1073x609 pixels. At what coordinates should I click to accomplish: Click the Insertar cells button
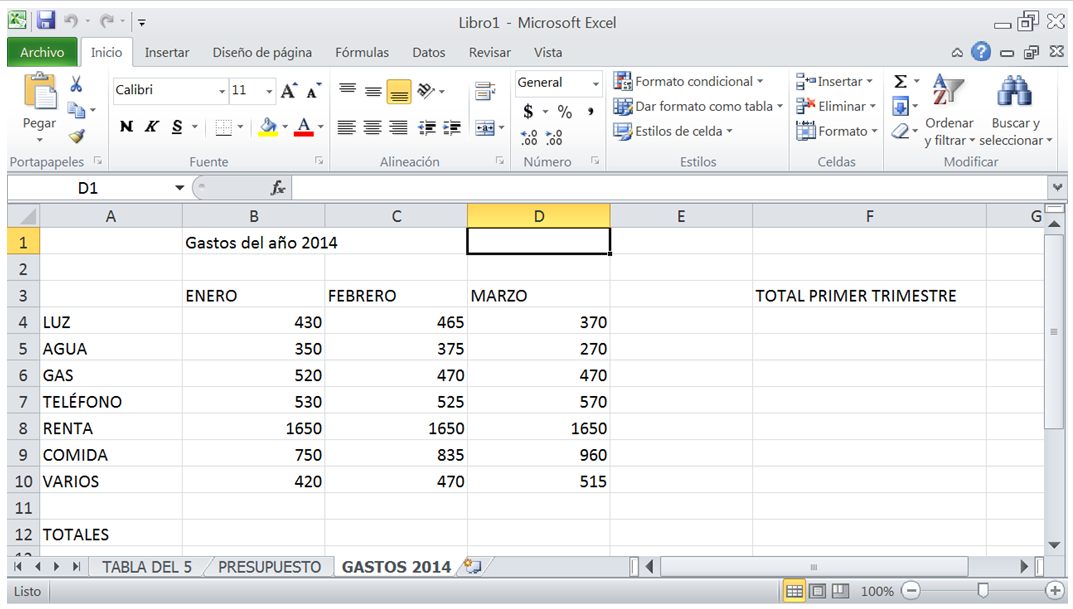(x=835, y=81)
